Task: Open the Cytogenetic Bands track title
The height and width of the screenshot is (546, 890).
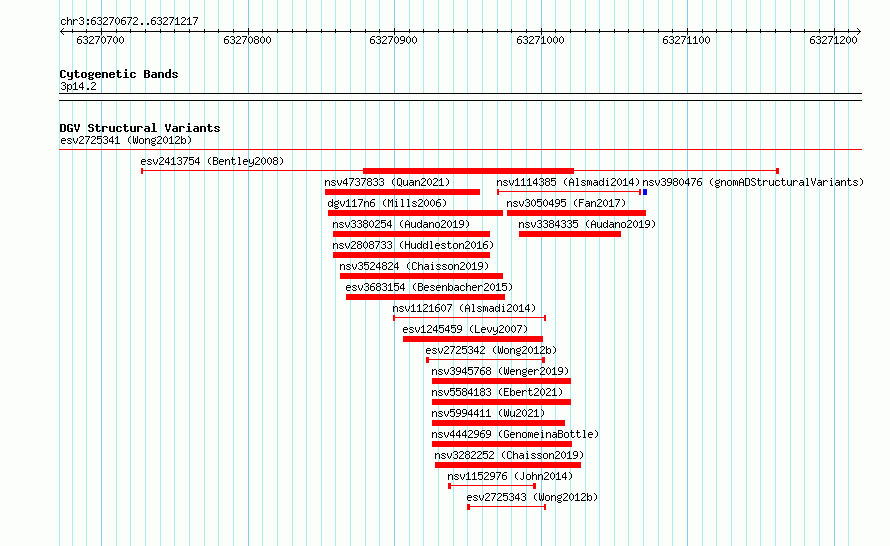Action: pos(119,74)
